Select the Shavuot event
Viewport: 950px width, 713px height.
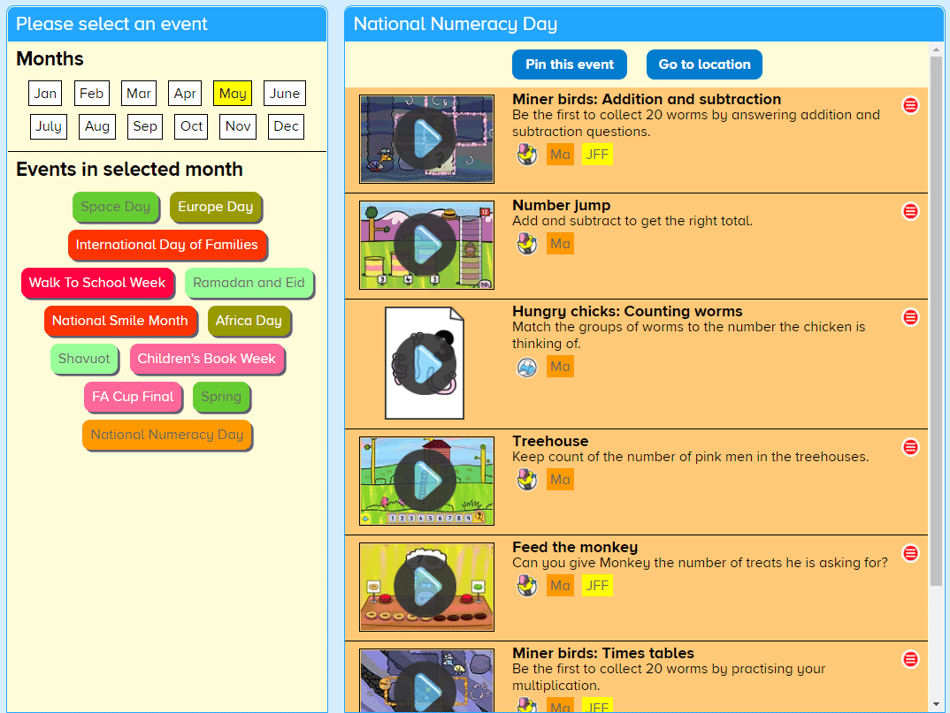click(84, 359)
